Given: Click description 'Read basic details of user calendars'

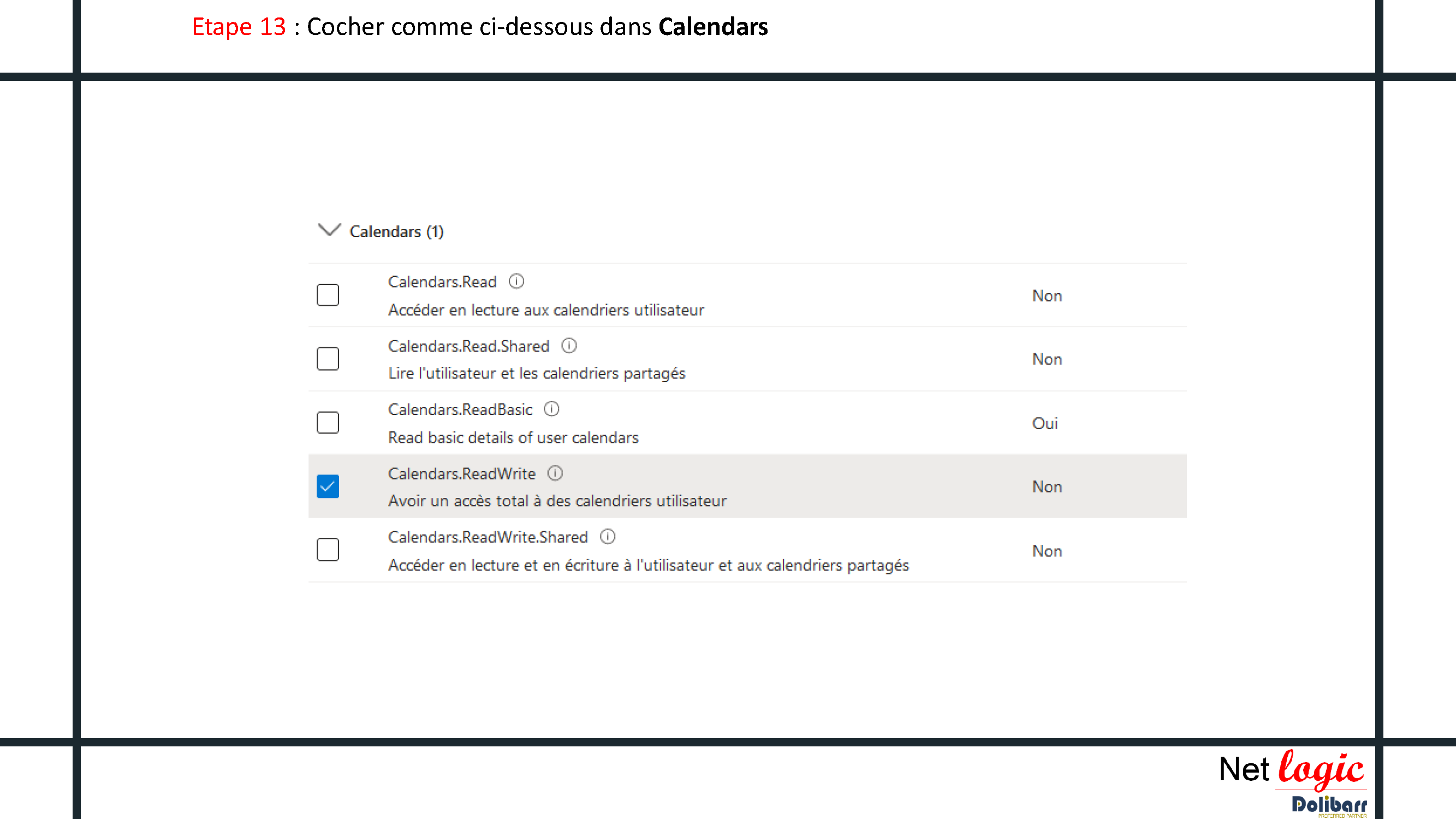Looking at the screenshot, I should coord(513,437).
